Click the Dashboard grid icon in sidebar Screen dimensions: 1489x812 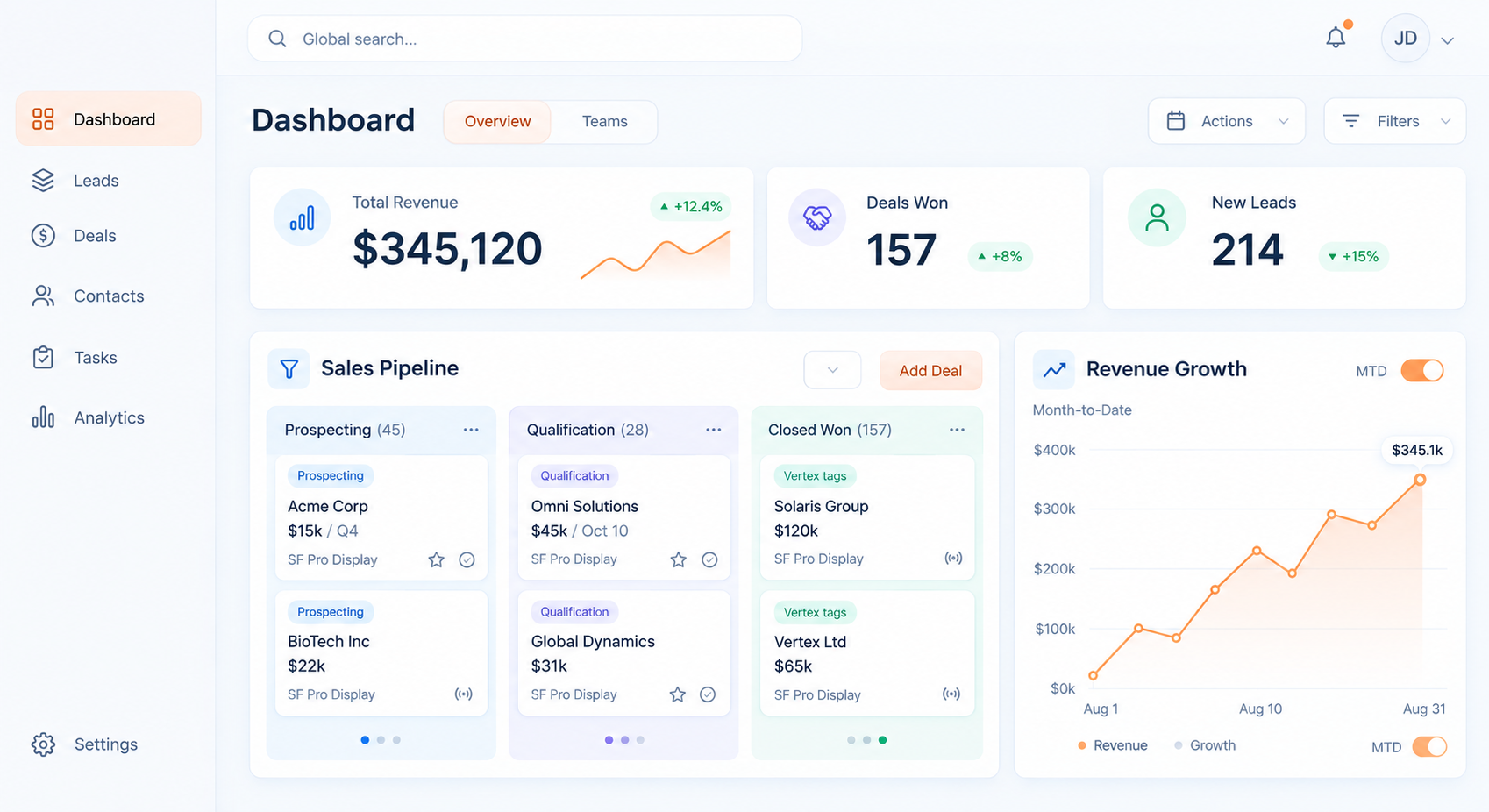(x=43, y=118)
